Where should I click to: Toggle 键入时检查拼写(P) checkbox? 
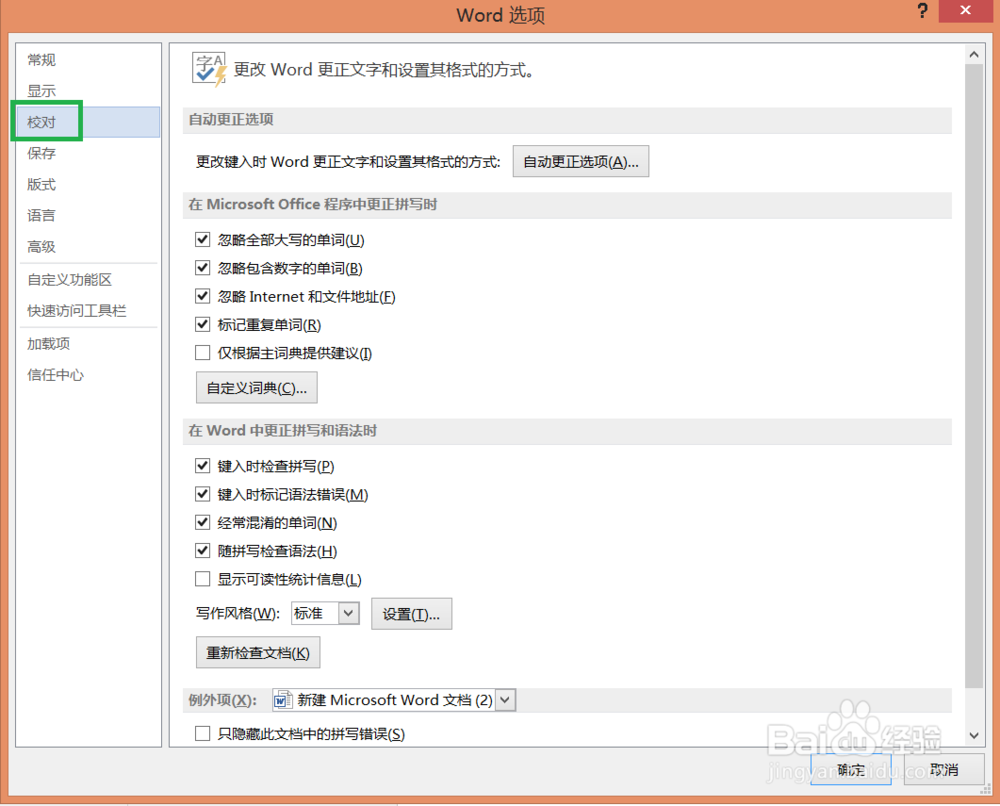(x=202, y=466)
